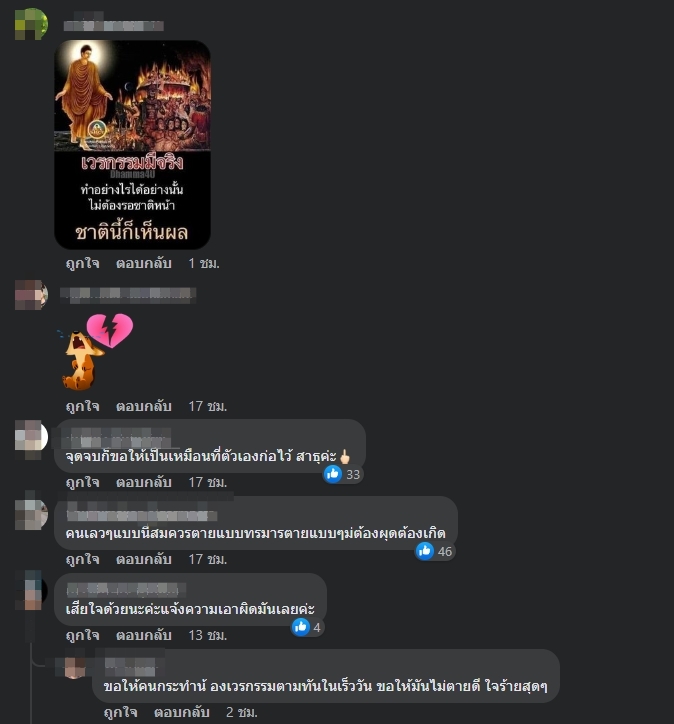The height and width of the screenshot is (724, 674).
Task: Open avatar of the sticker commenter
Action: [x=31, y=295]
